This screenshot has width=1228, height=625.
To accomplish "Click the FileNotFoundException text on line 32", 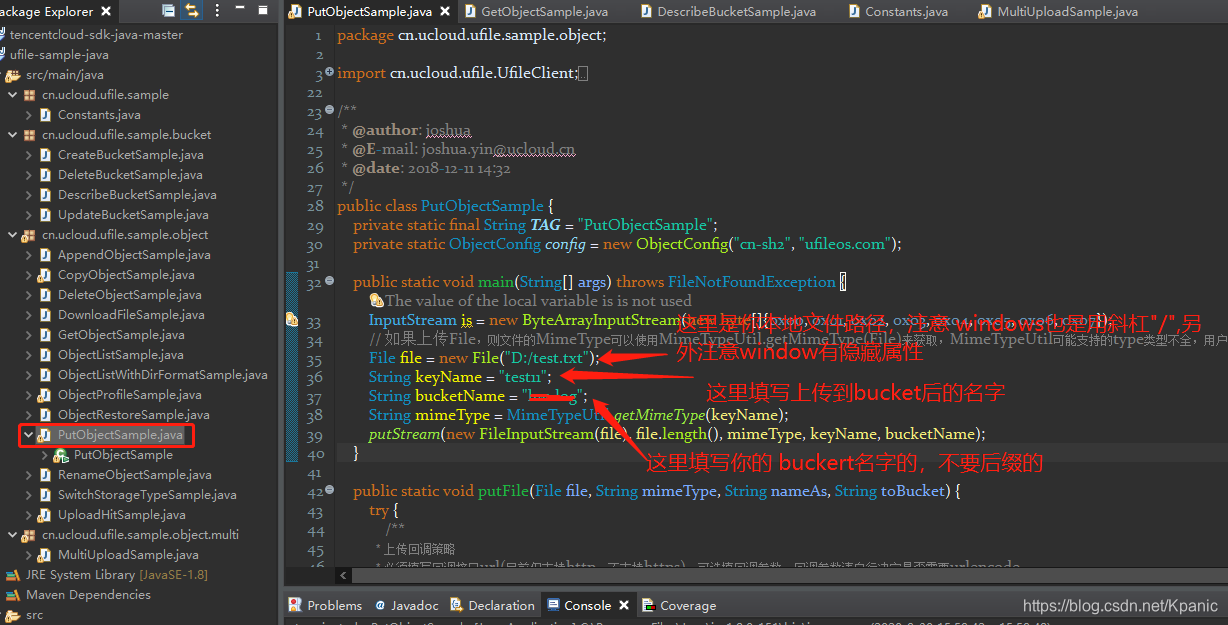I will [x=754, y=282].
